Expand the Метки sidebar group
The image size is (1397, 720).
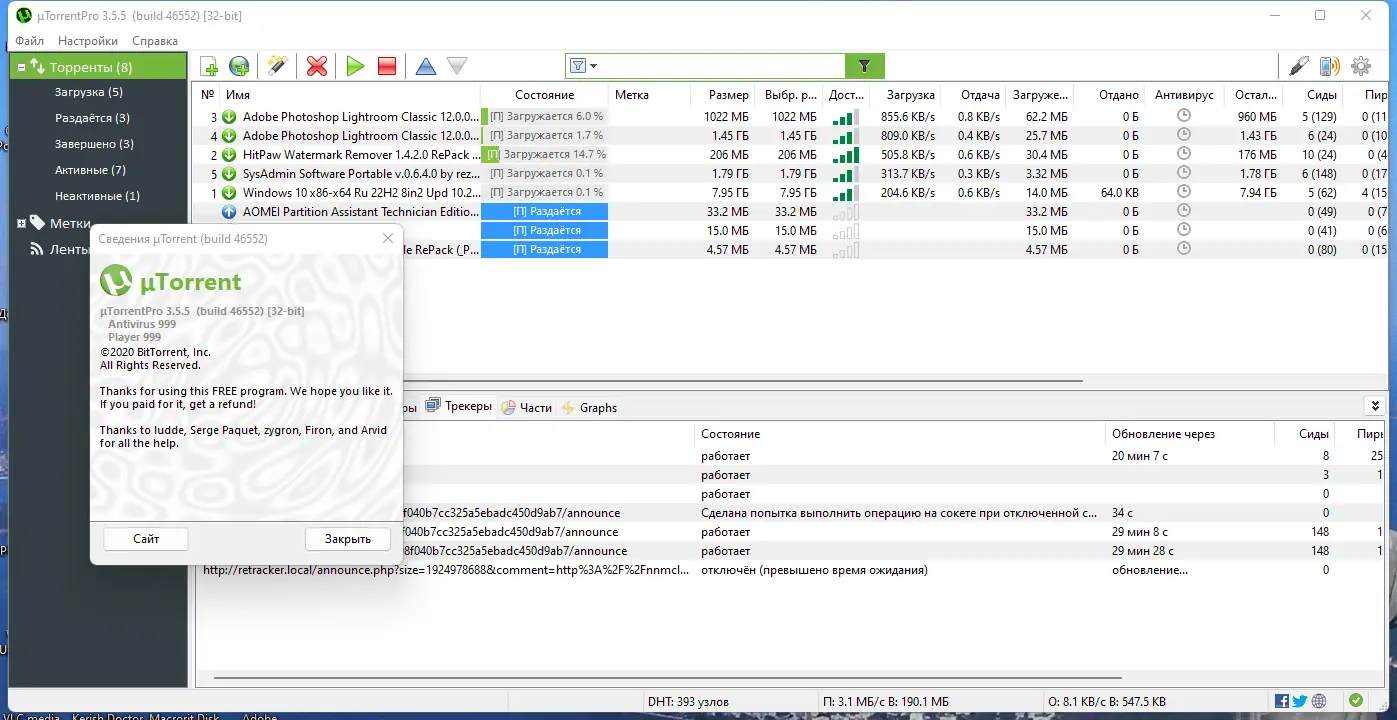point(21,223)
